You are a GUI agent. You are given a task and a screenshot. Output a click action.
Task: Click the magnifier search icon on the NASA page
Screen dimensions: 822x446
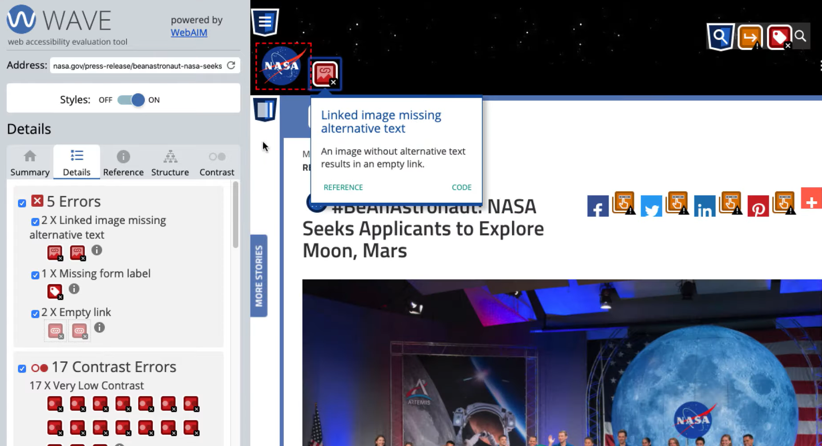[800, 37]
